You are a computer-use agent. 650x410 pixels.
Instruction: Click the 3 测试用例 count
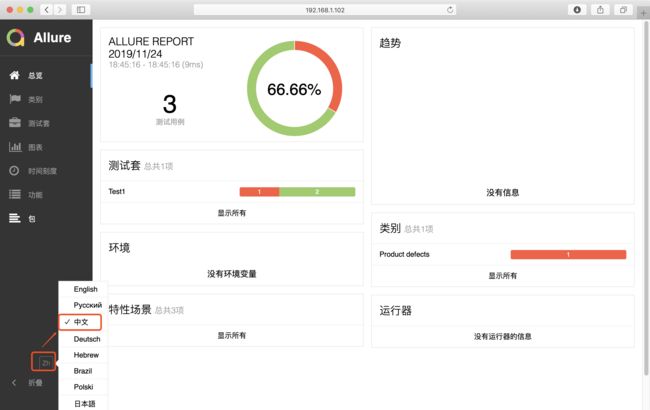(170, 109)
